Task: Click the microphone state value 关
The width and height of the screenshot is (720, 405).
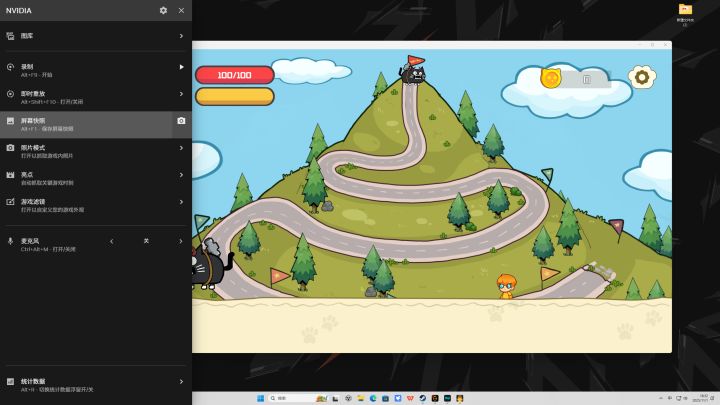Action: coord(146,241)
